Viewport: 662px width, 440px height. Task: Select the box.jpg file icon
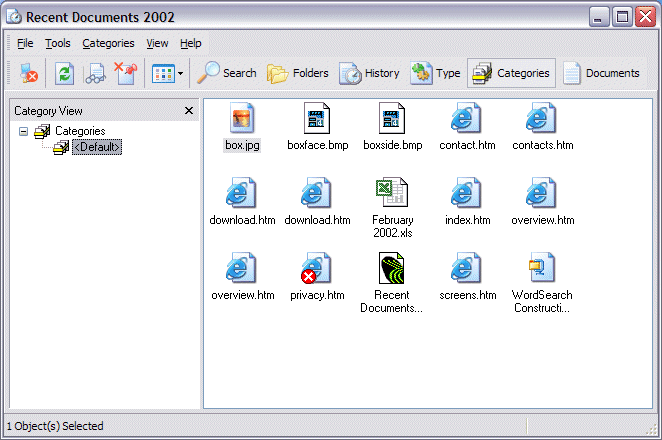coord(242,118)
